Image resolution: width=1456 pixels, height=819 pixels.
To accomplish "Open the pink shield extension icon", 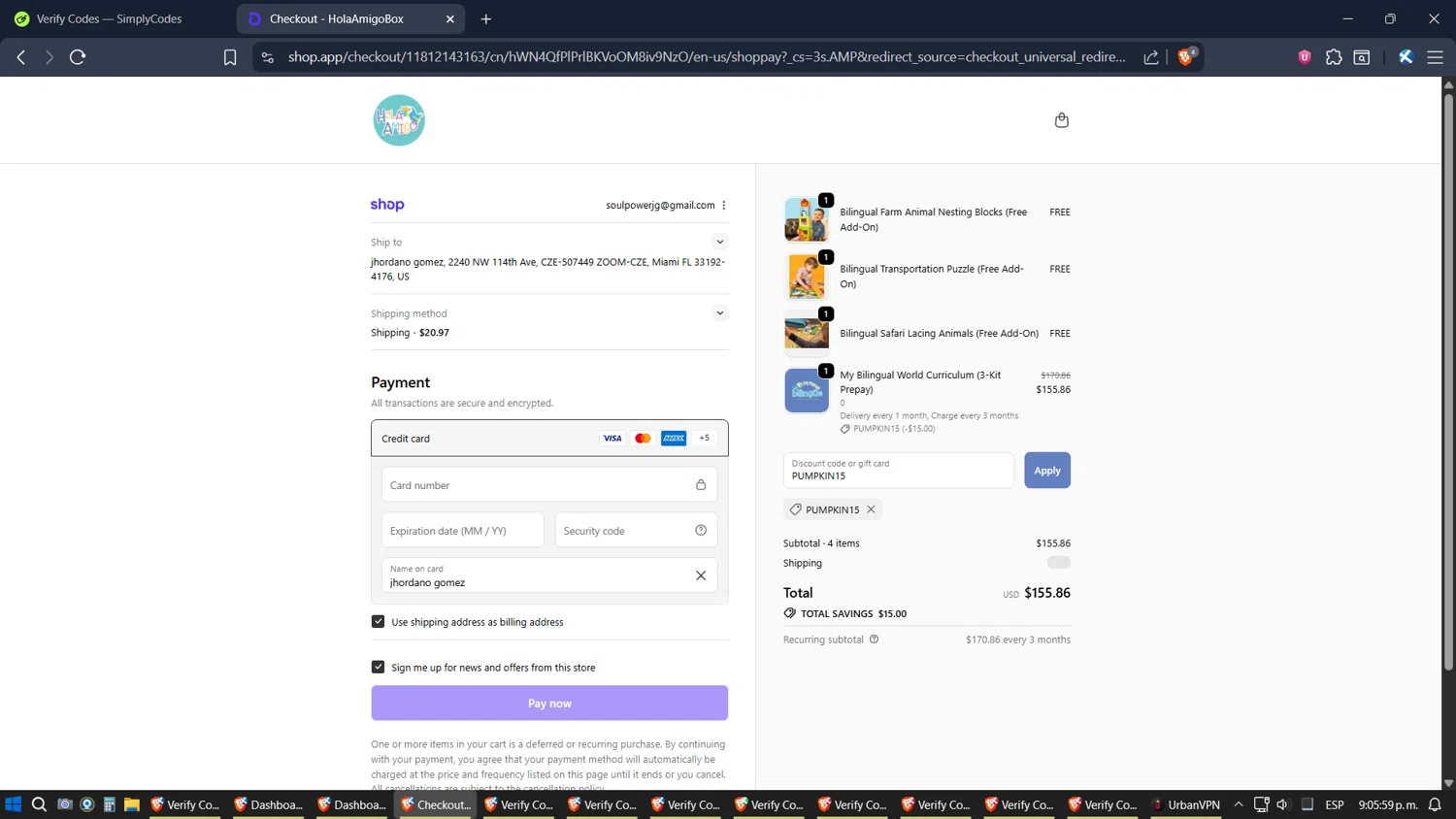I will click(x=1305, y=57).
